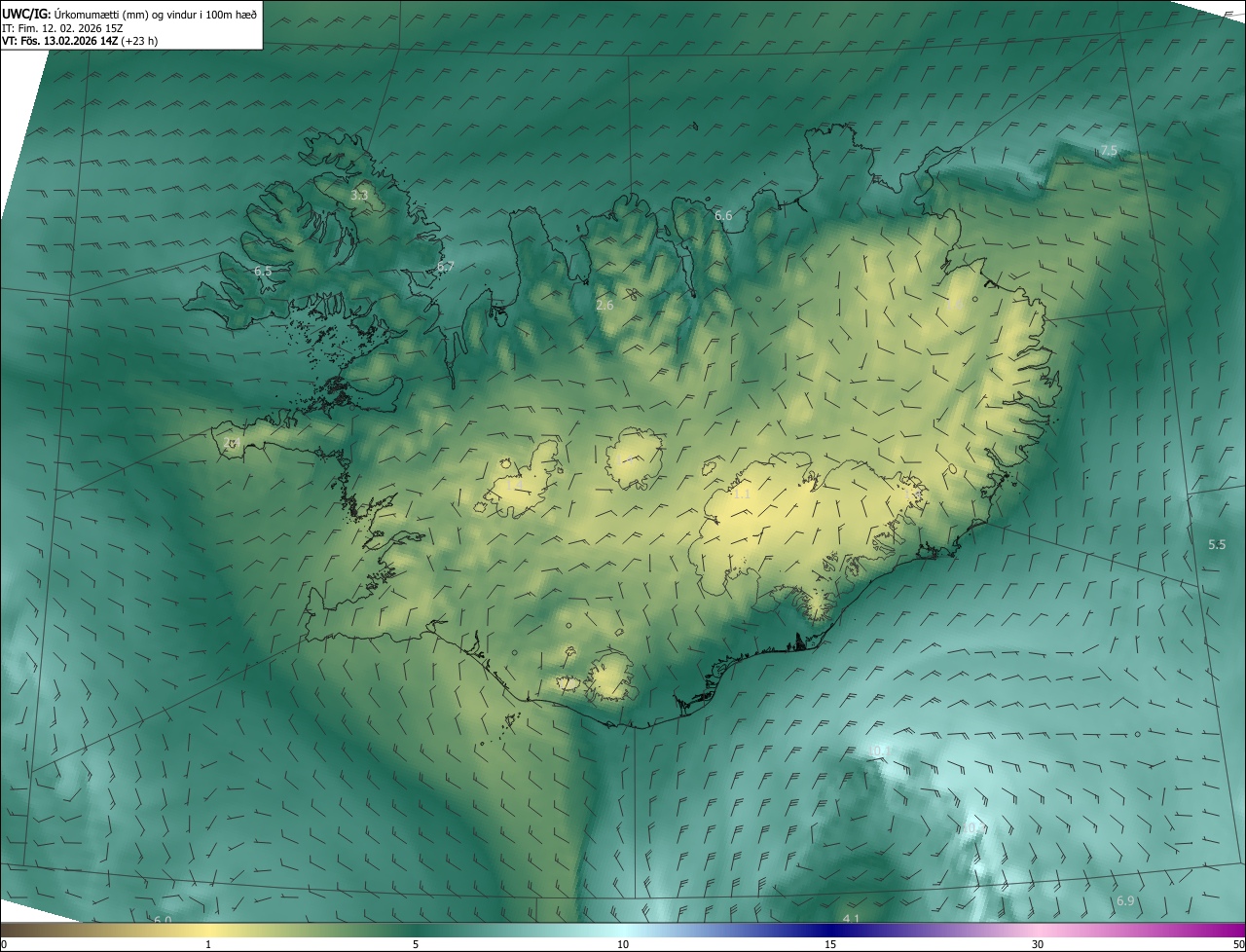Click the 6.5 value label in the Westfjords
This screenshot has height=952, width=1246.
263,271
